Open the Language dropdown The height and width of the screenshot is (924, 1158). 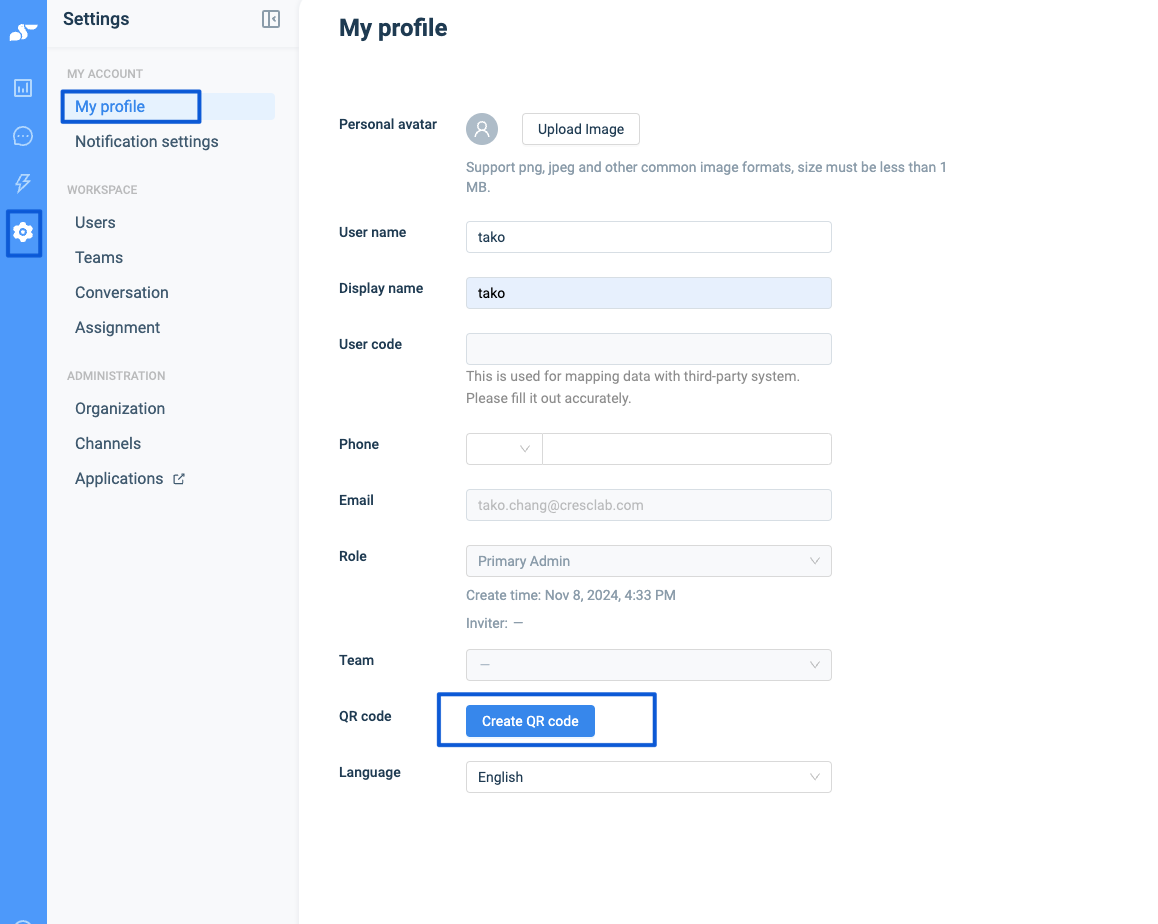point(648,777)
